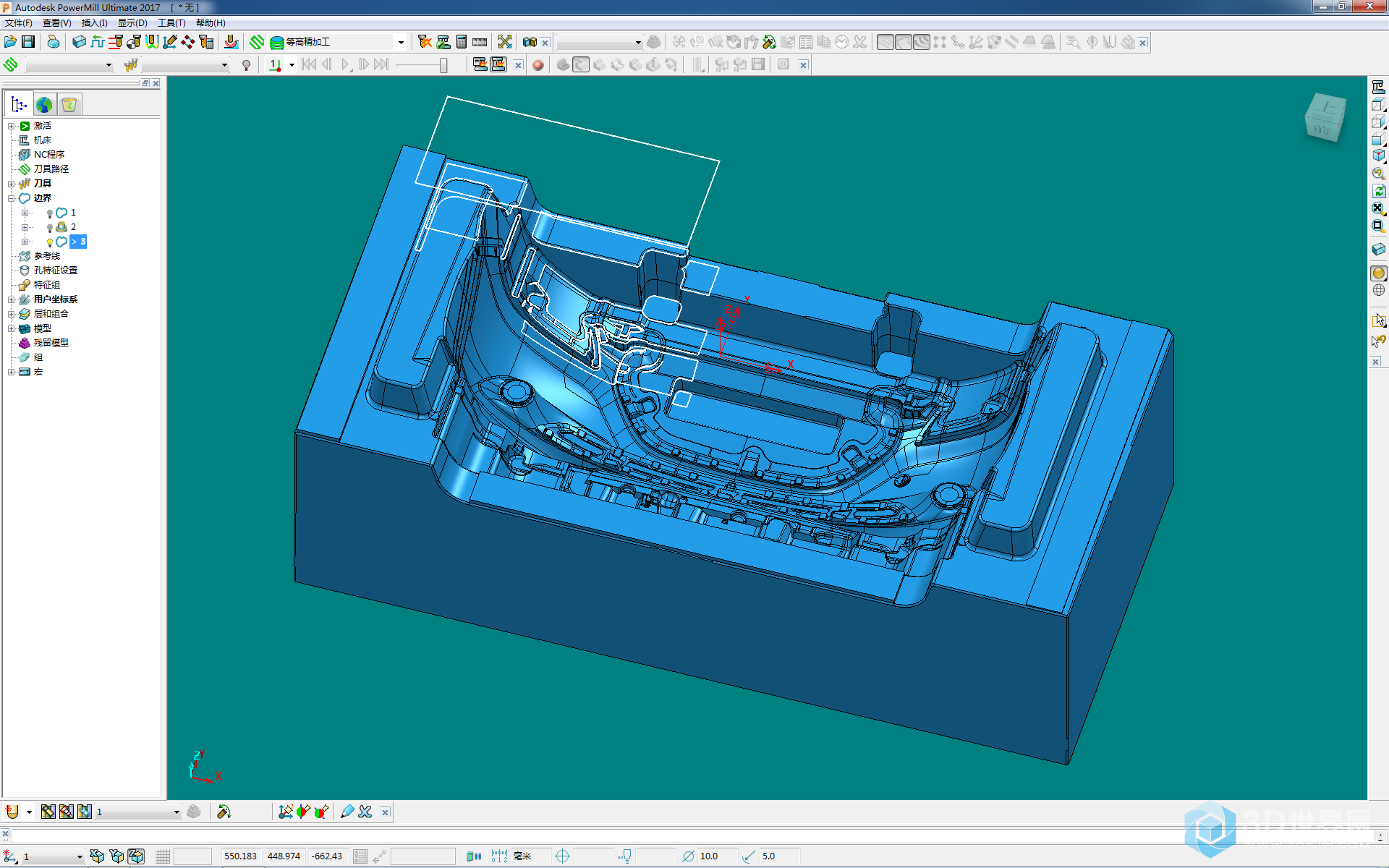The width and height of the screenshot is (1389, 868).
Task: Select the NC程序 tree item
Action: point(49,155)
